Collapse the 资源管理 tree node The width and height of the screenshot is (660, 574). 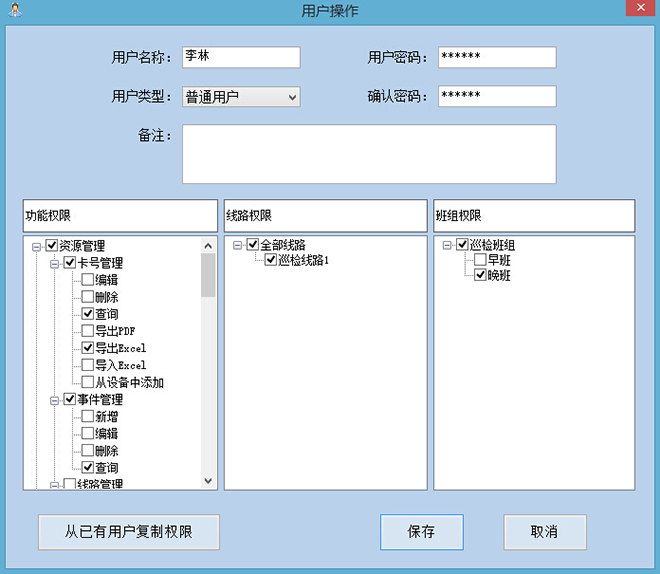point(37,246)
